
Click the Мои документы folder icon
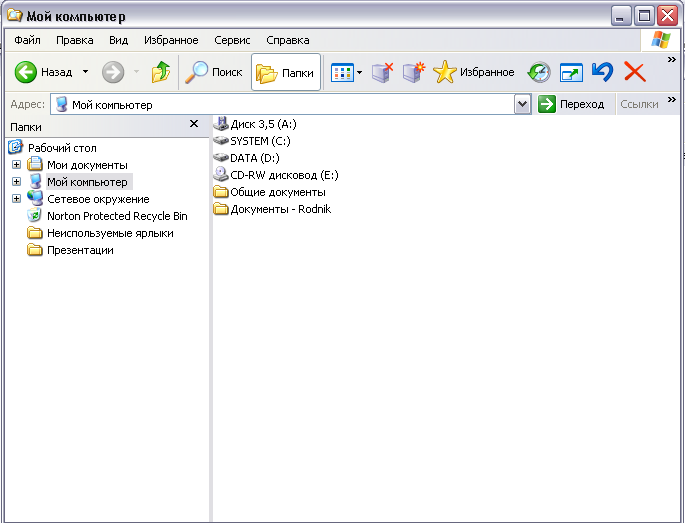35,164
